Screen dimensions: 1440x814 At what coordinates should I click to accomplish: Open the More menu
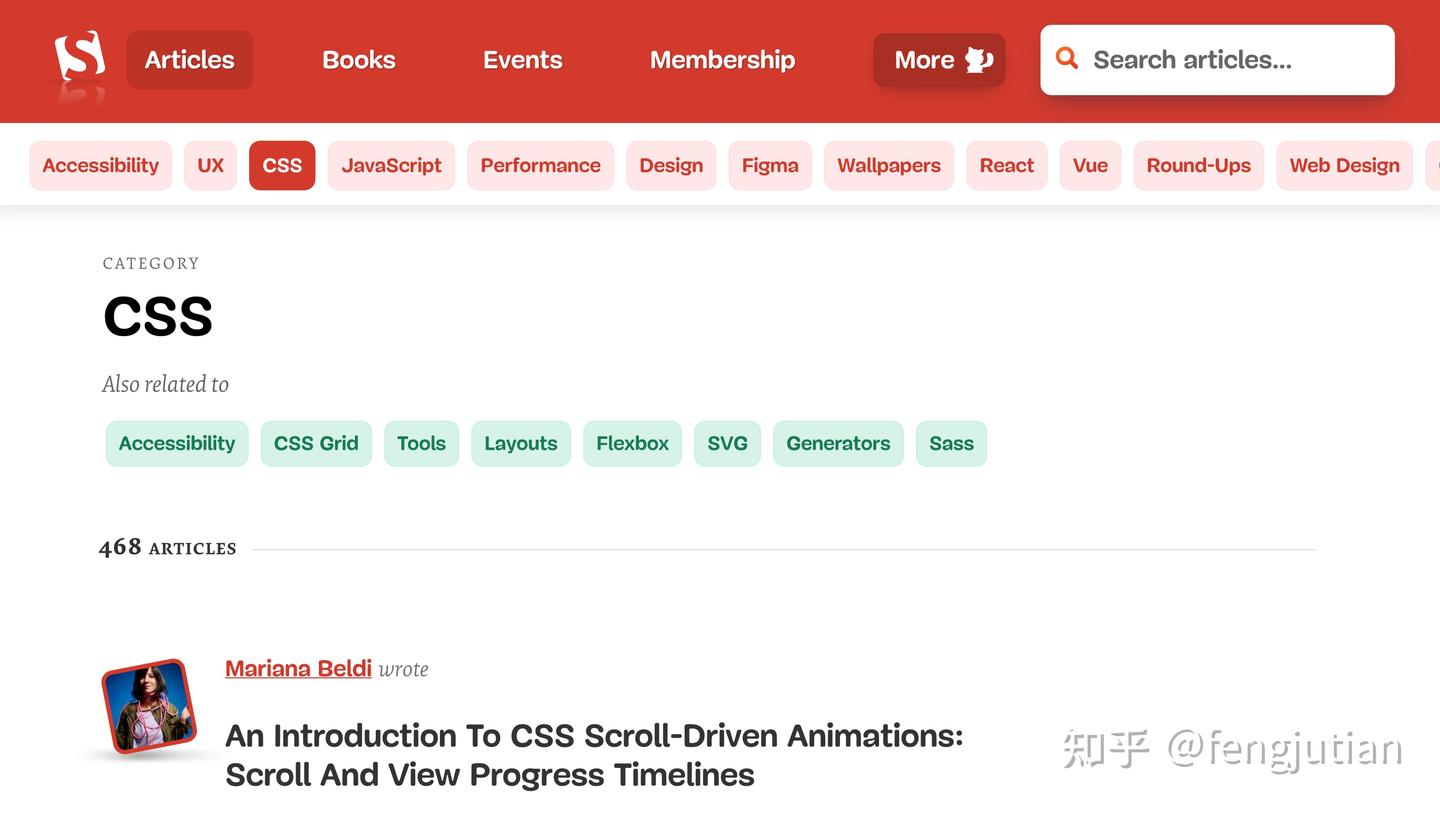coord(938,59)
